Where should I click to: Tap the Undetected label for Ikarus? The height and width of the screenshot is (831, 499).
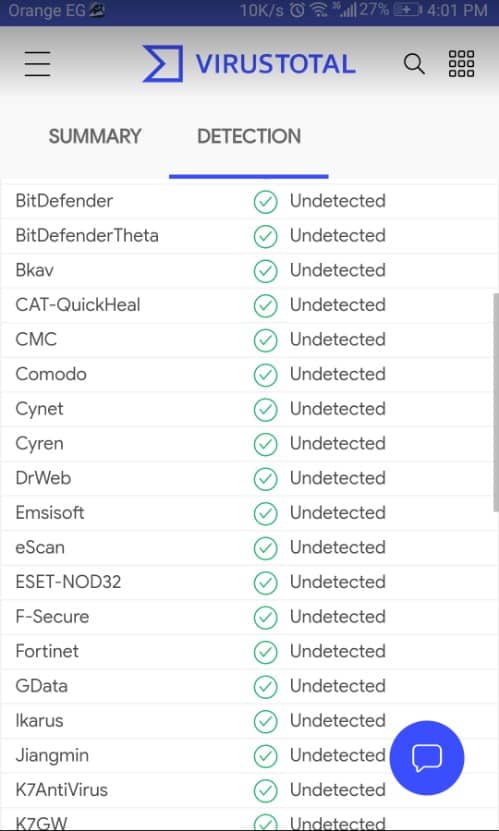pos(337,720)
